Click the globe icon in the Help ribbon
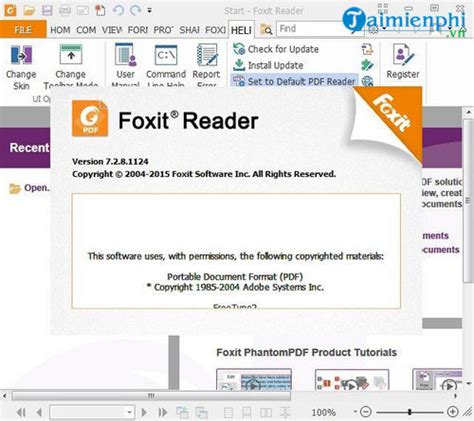 [367, 81]
